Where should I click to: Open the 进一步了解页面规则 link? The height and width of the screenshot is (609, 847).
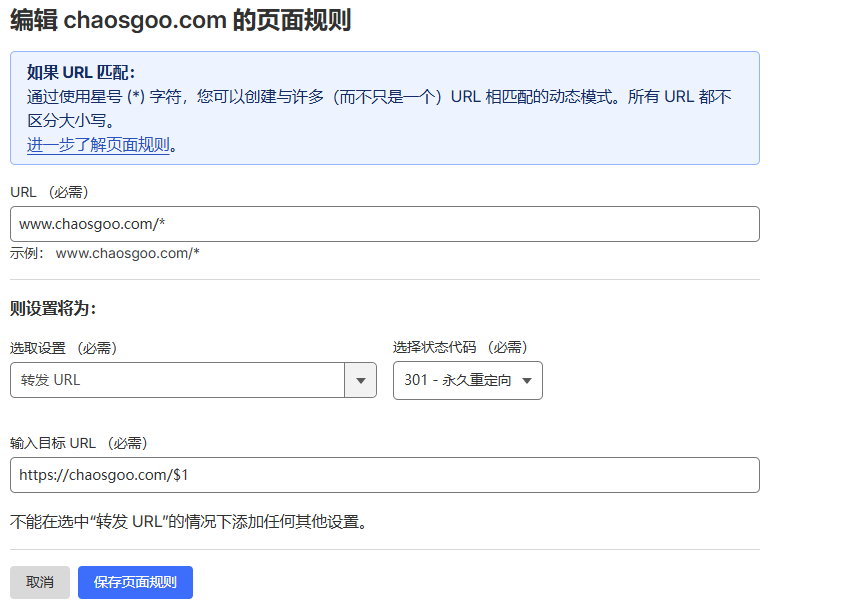(x=98, y=145)
